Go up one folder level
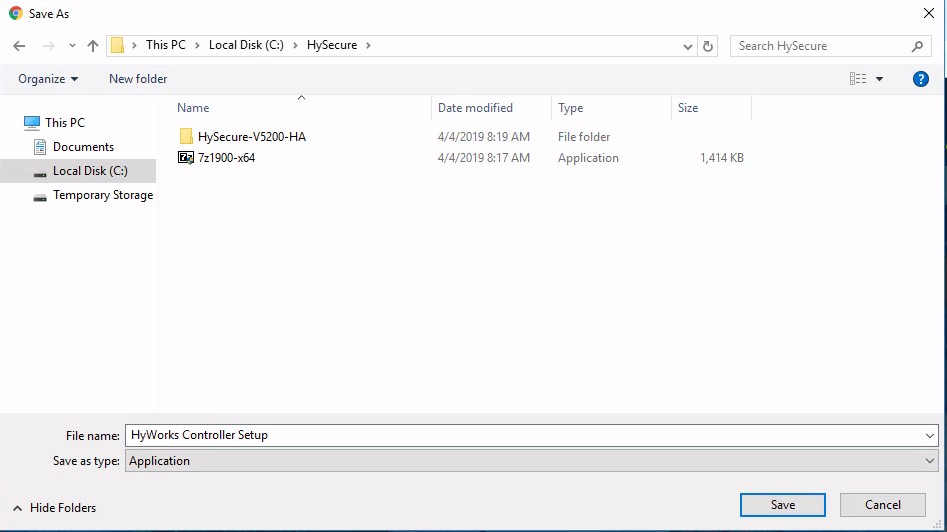 [92, 46]
